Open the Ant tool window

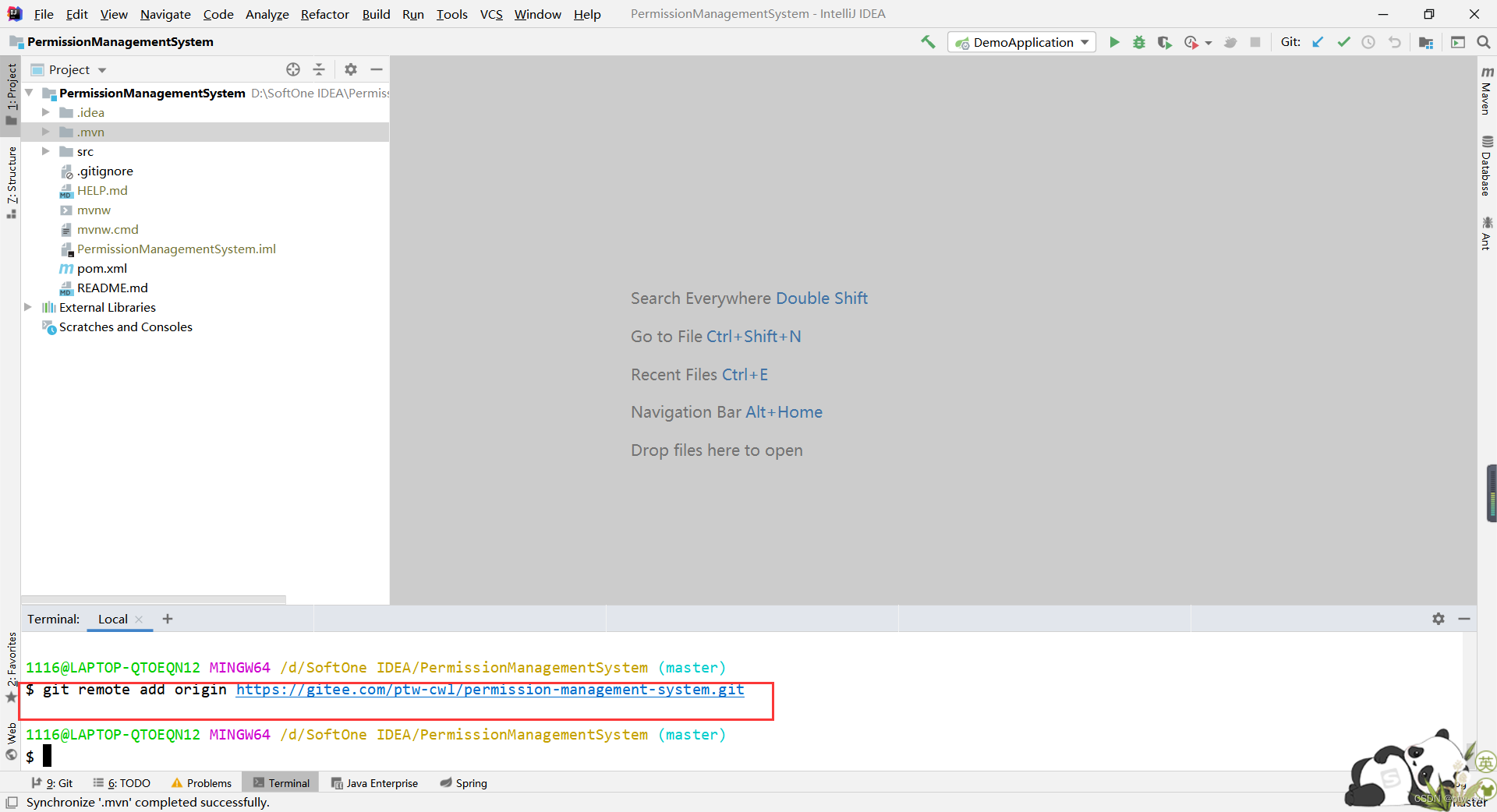[1487, 233]
